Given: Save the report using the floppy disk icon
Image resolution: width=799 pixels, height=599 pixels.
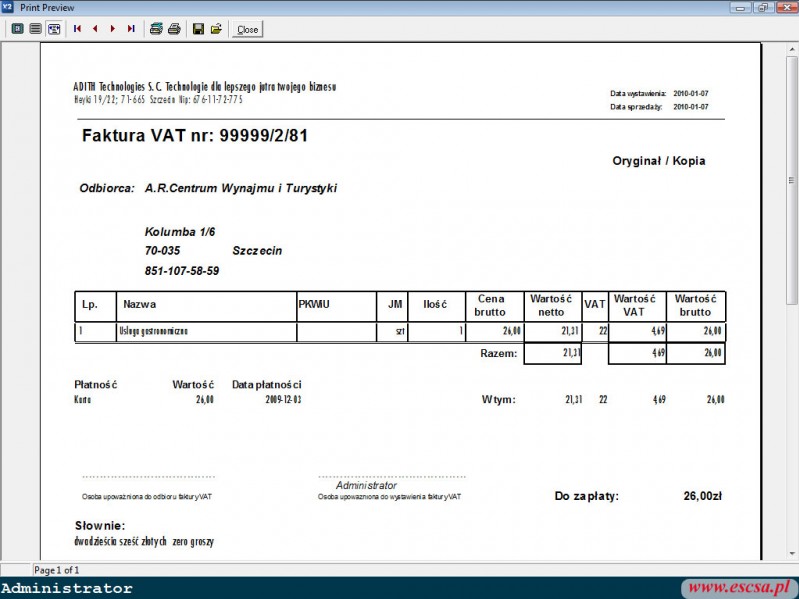Looking at the screenshot, I should tap(198, 29).
